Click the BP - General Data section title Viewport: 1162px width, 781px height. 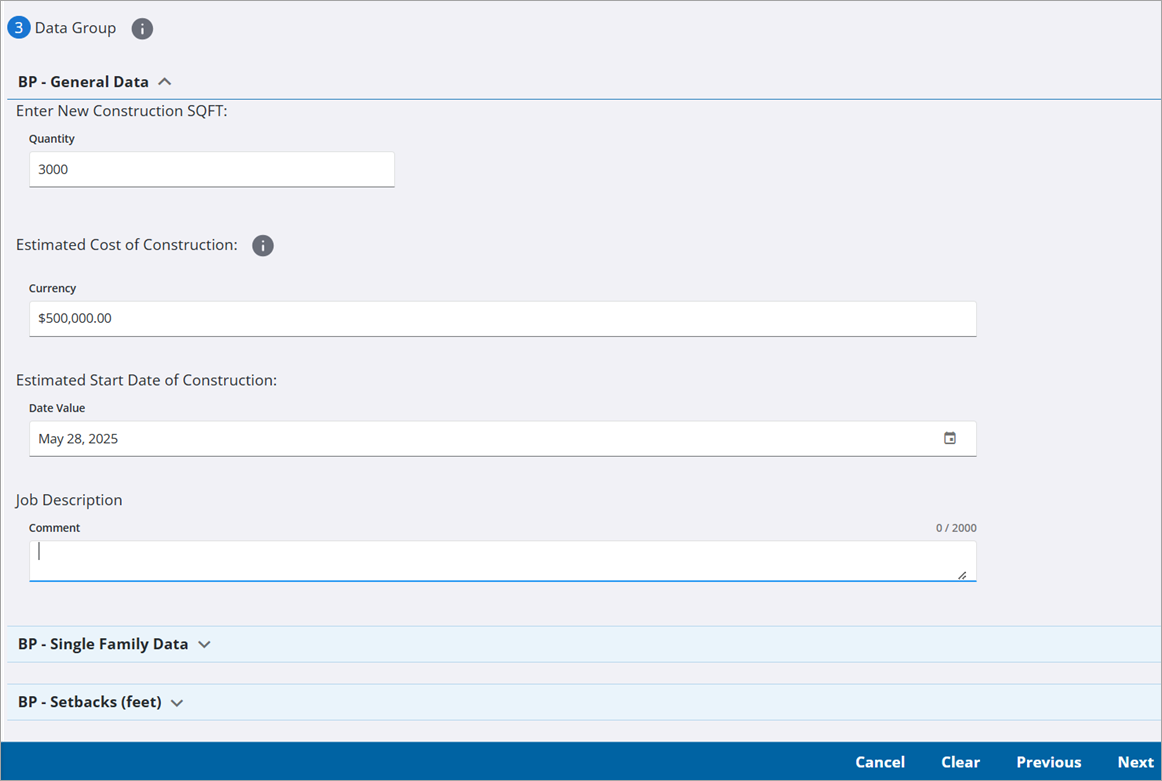pos(83,82)
